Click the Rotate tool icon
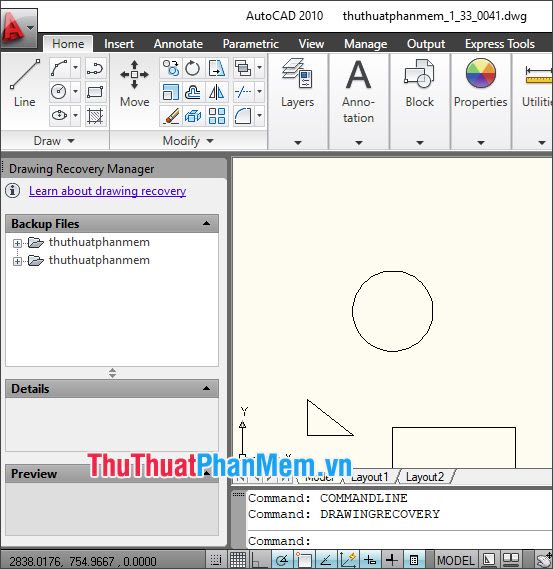Image resolution: width=553 pixels, height=569 pixels. click(x=193, y=68)
